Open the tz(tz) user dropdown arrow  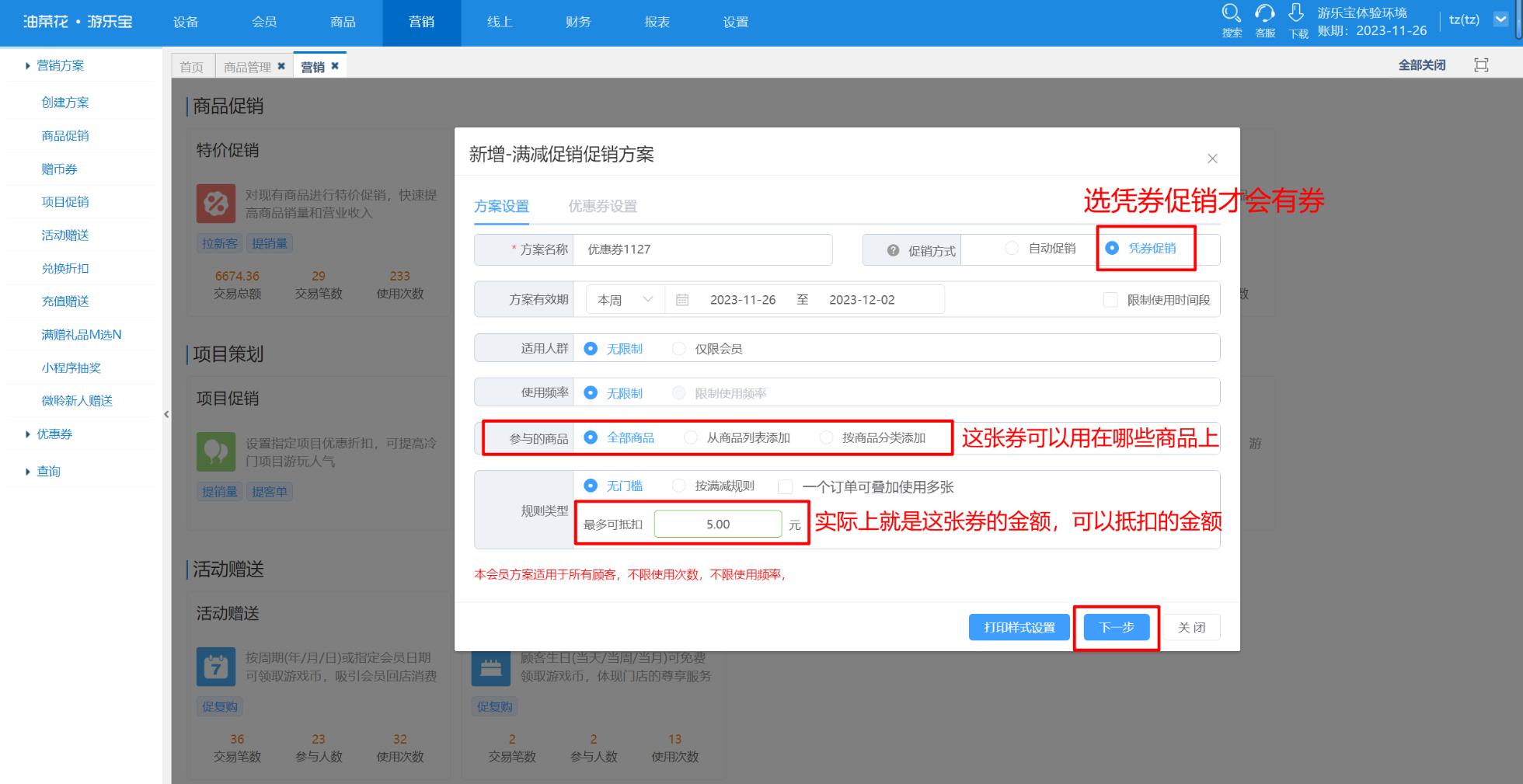[x=1501, y=20]
